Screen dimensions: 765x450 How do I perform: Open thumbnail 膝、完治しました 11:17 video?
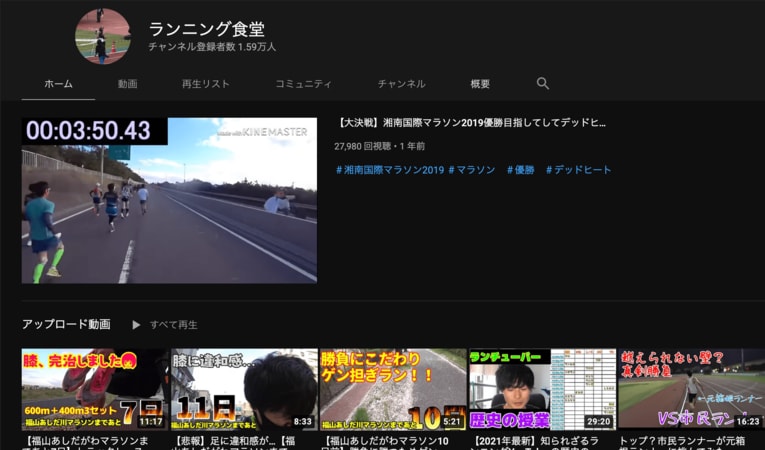coord(95,389)
